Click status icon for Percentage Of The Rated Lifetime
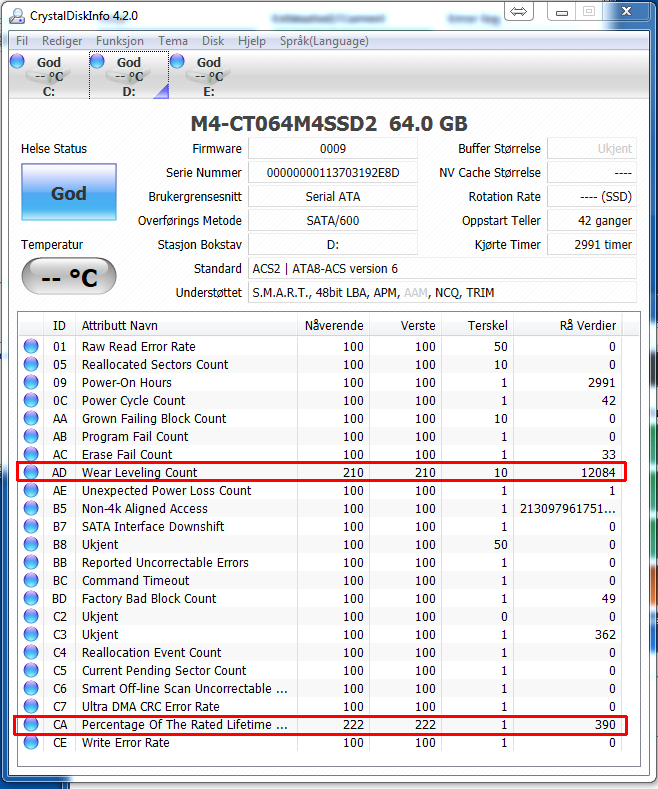This screenshot has height=789, width=658. coord(31,725)
